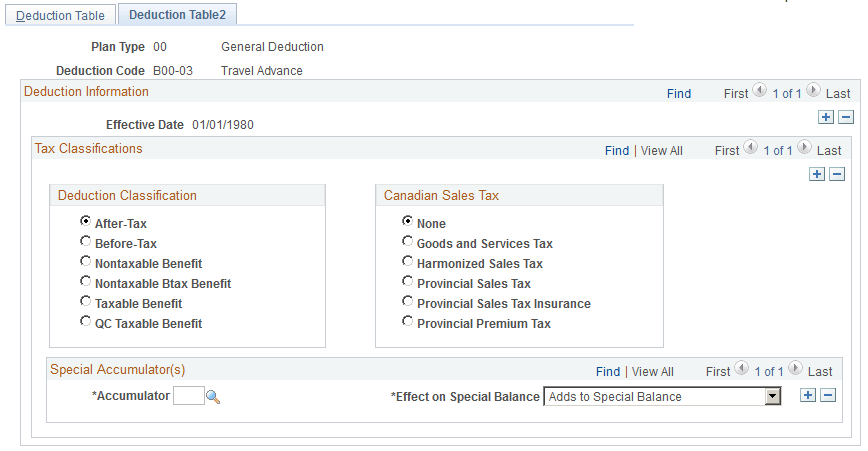The width and height of the screenshot is (868, 451).
Task: Select the Before-Tax deduction classification
Action: (85, 241)
